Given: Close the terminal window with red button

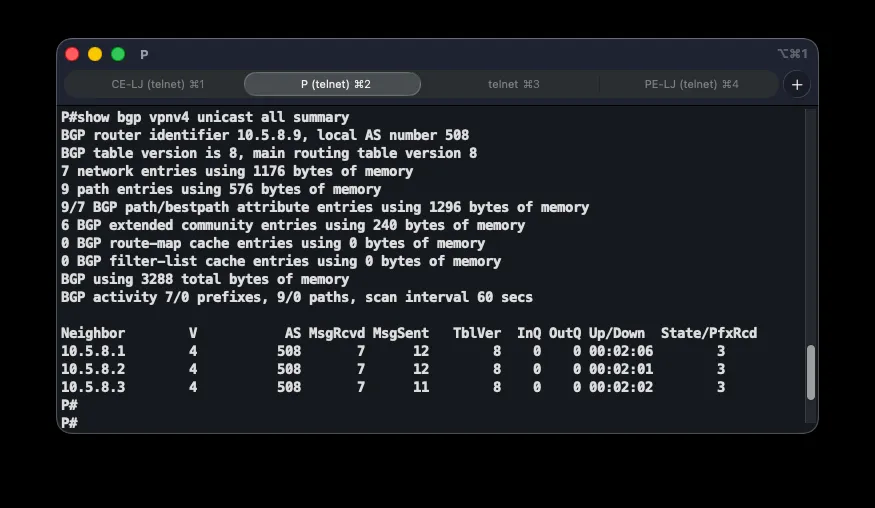Looking at the screenshot, I should coord(72,54).
